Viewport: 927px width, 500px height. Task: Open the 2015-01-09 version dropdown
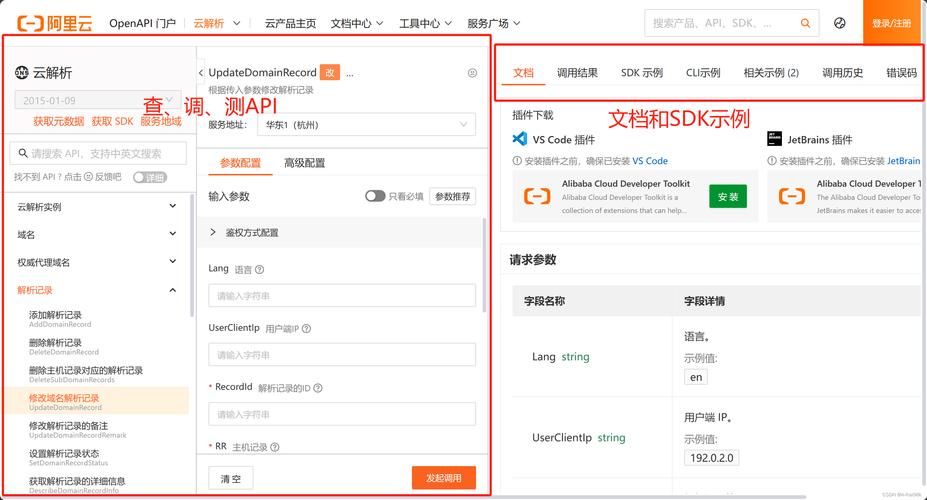[x=98, y=100]
